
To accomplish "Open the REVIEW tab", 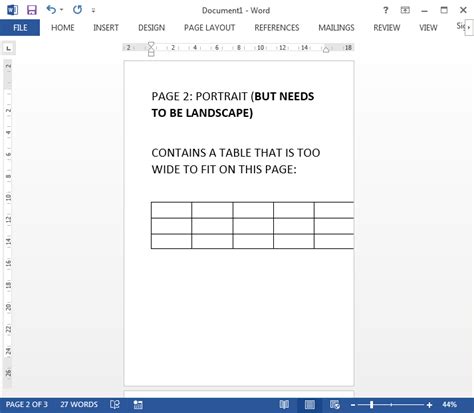I will pos(387,28).
